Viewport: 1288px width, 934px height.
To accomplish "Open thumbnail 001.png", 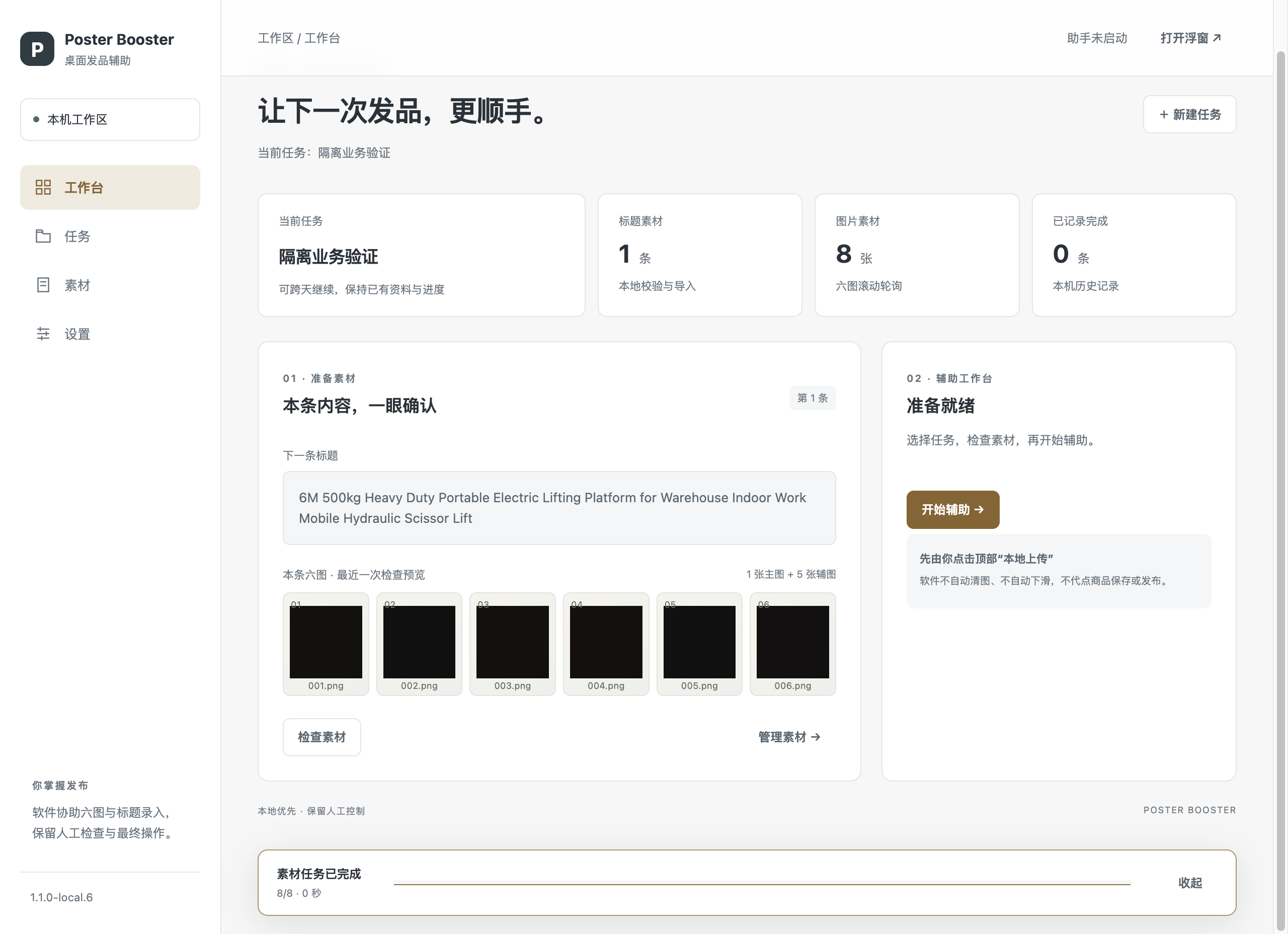I will (x=326, y=644).
